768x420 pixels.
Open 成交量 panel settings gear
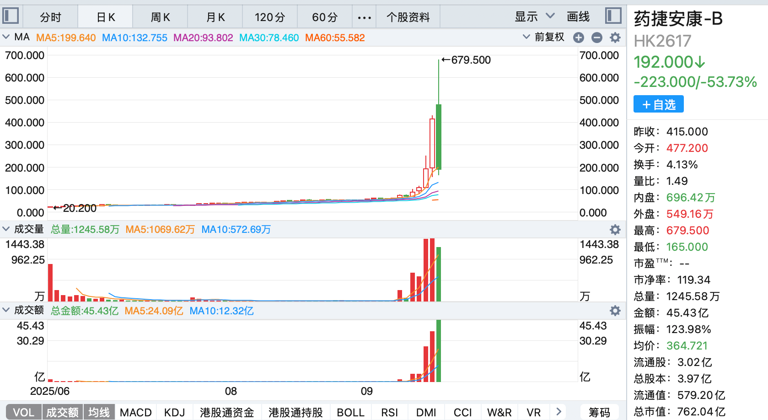(x=615, y=230)
